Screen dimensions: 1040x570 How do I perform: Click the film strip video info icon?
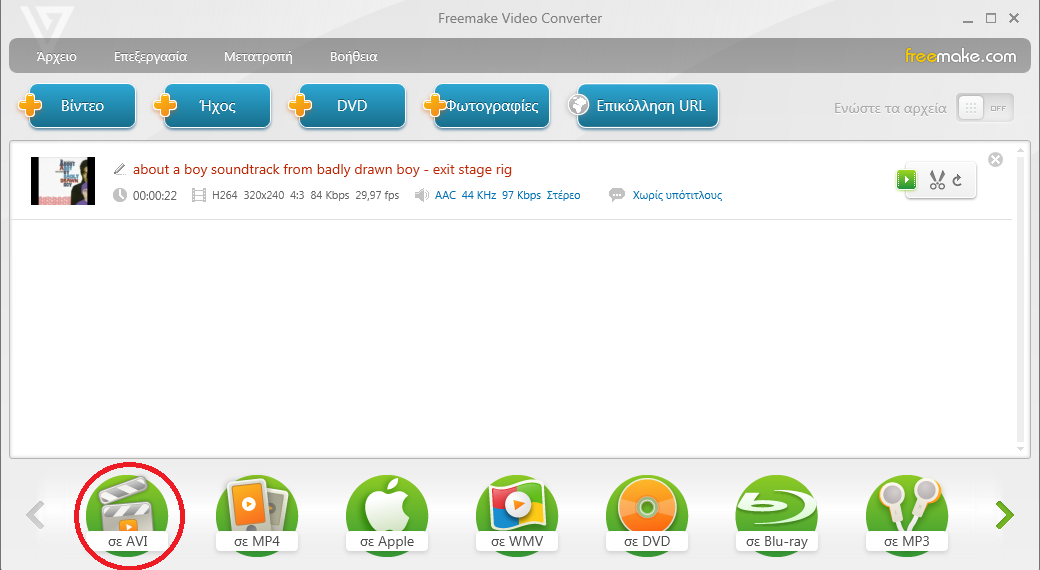[198, 195]
